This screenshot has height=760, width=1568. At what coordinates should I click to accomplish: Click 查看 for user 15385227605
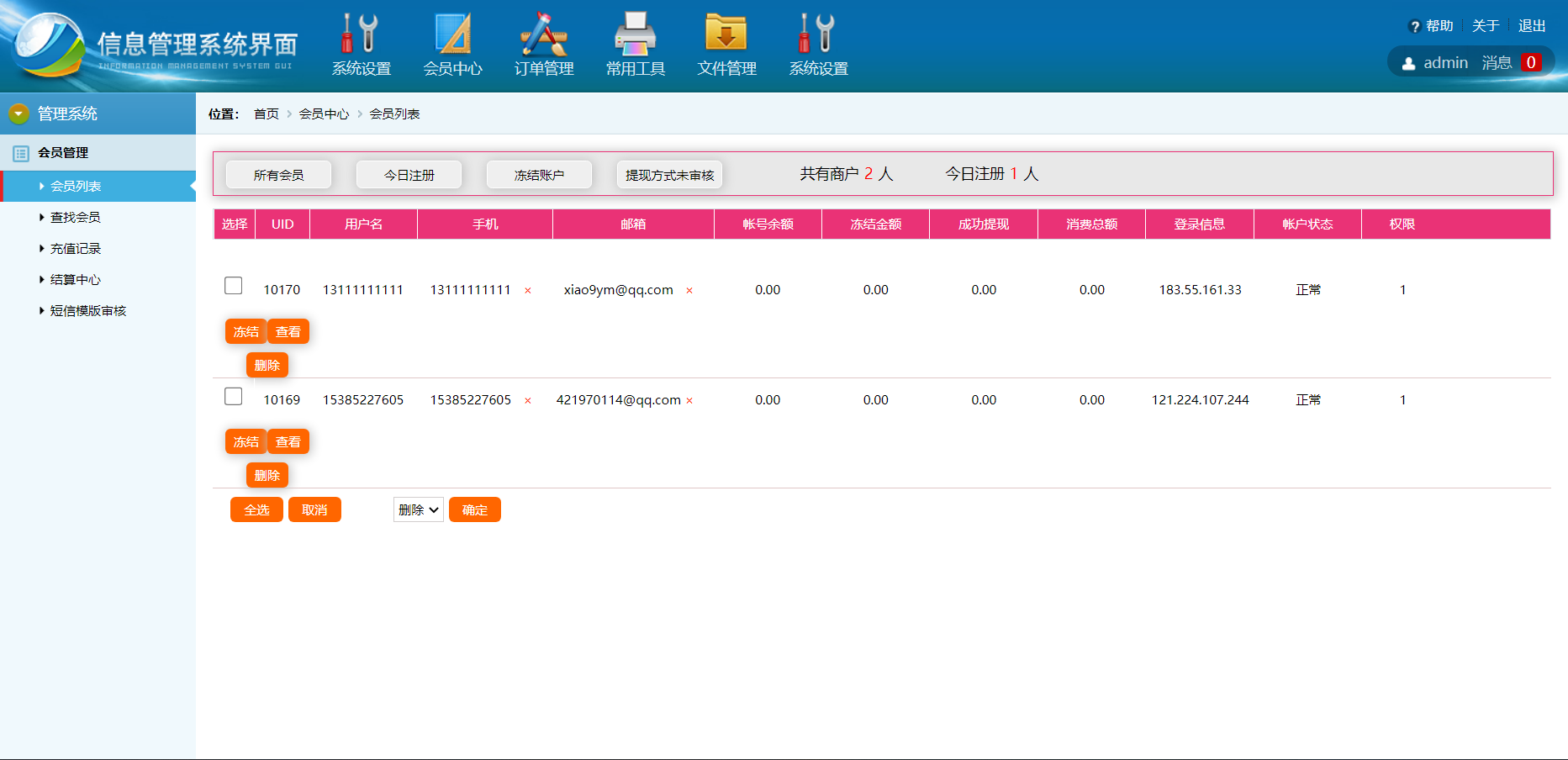tap(288, 441)
